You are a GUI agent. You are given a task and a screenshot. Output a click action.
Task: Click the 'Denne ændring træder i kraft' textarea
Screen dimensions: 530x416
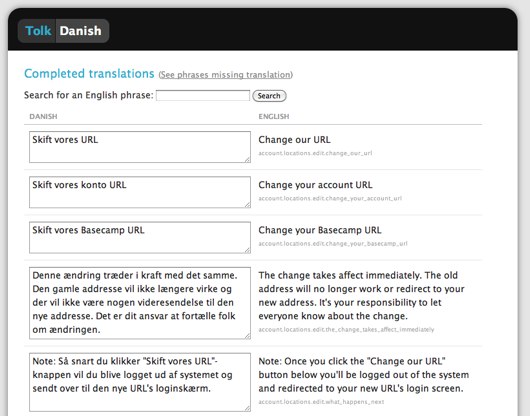[x=140, y=303]
